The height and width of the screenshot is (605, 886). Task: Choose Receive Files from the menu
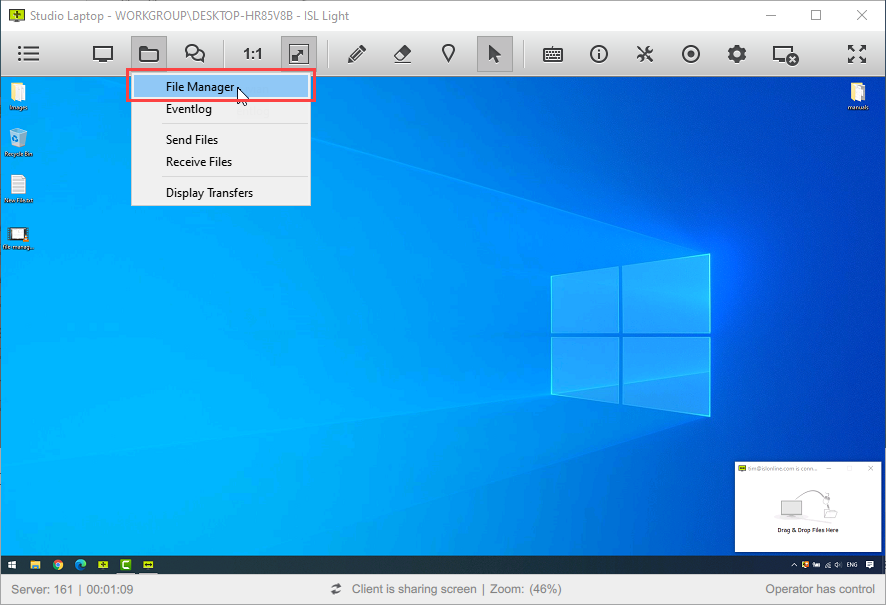click(221, 162)
